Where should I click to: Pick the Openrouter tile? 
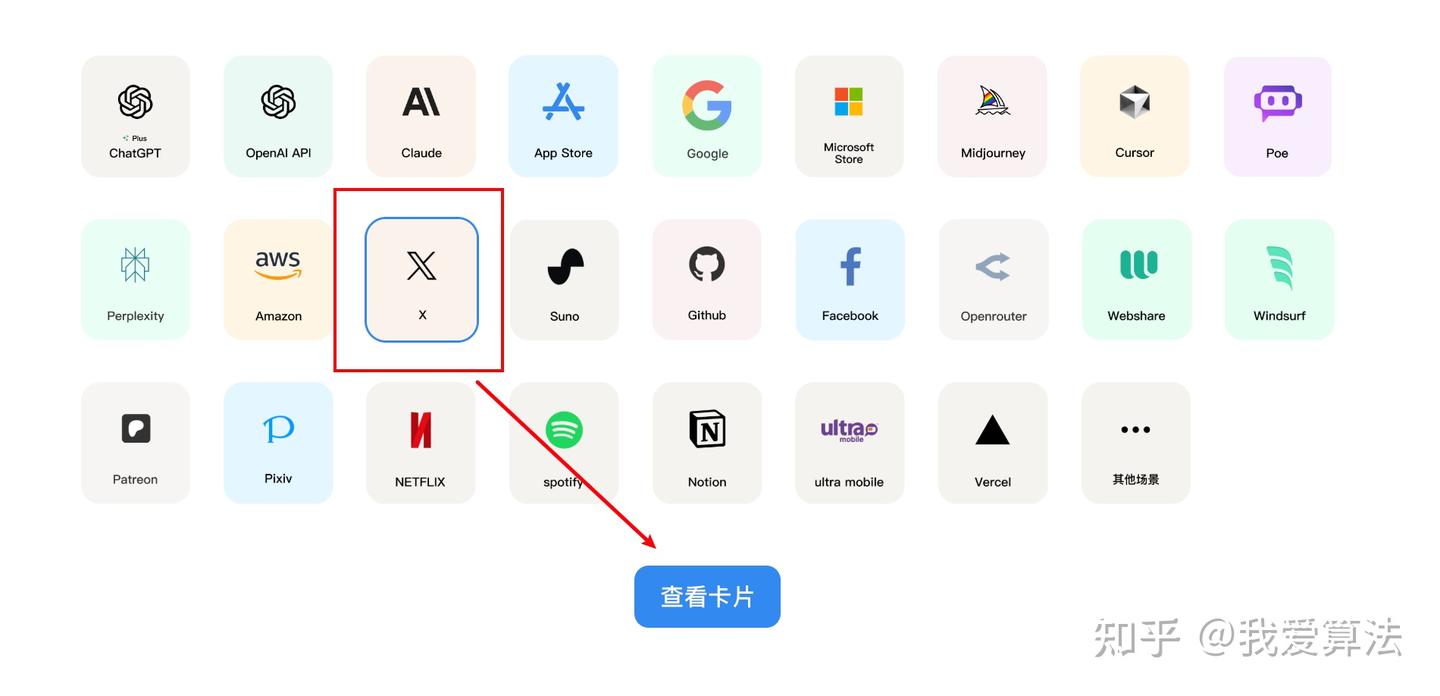point(993,279)
